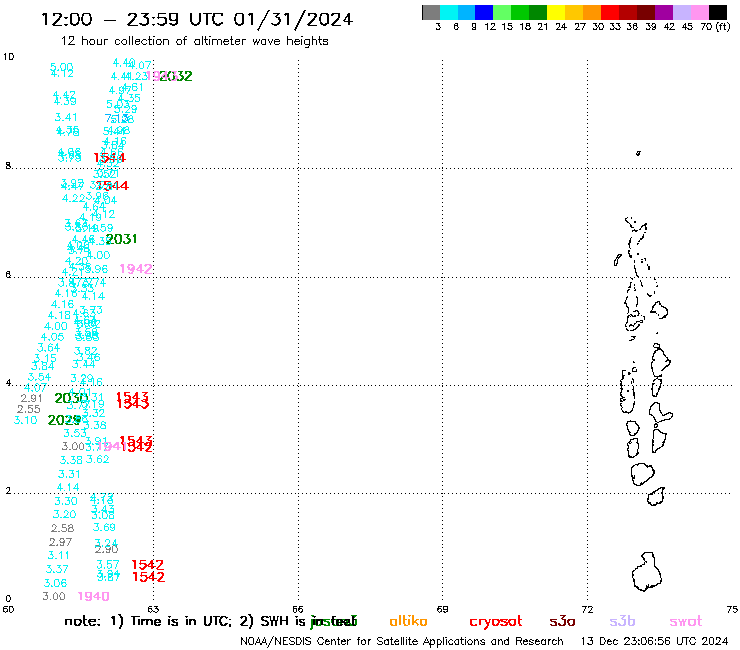Image resolution: width=740 pixels, height=650 pixels.
Task: Click the wave height value '4.22'
Action: 74,198
